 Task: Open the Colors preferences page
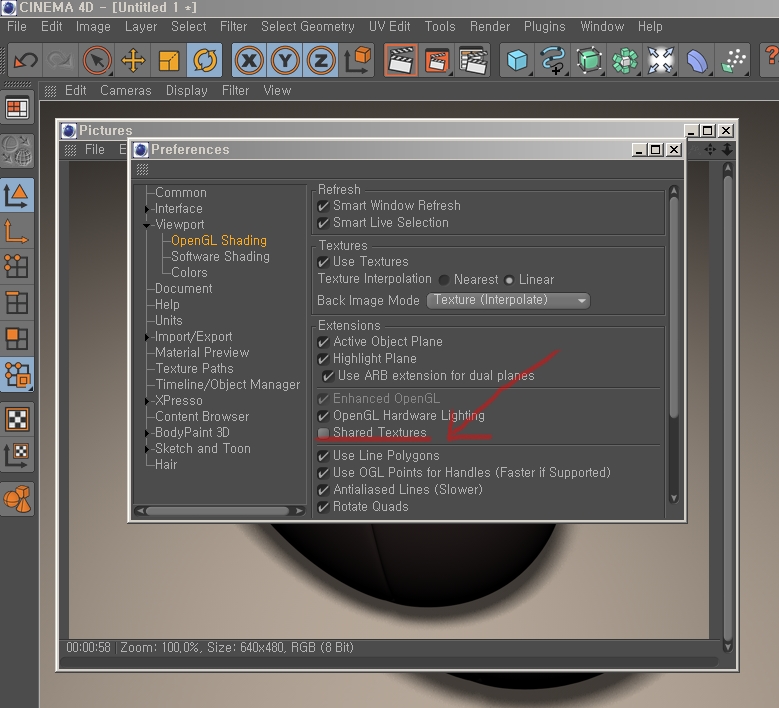[189, 272]
